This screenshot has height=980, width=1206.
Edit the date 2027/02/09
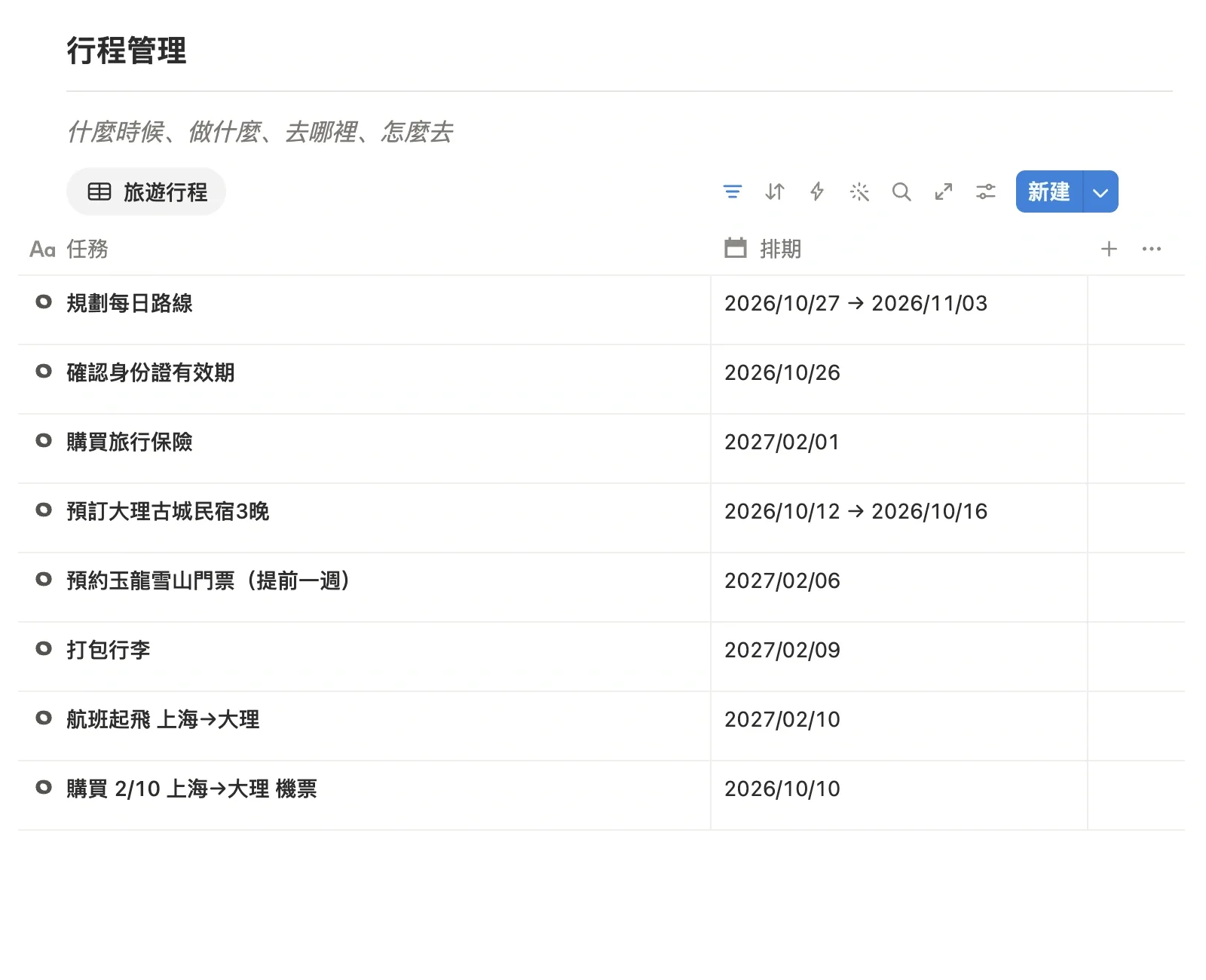click(x=782, y=650)
